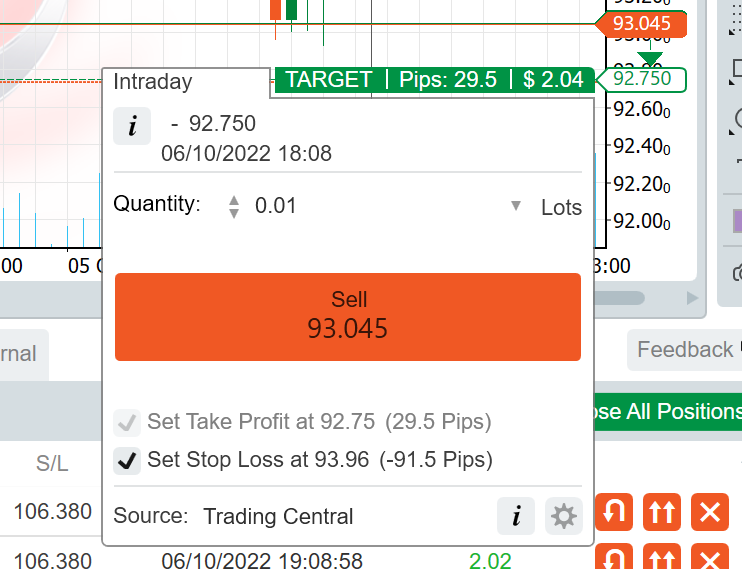Image resolution: width=742 pixels, height=569 pixels.
Task: Close the second position with X icon
Action: coord(710,557)
